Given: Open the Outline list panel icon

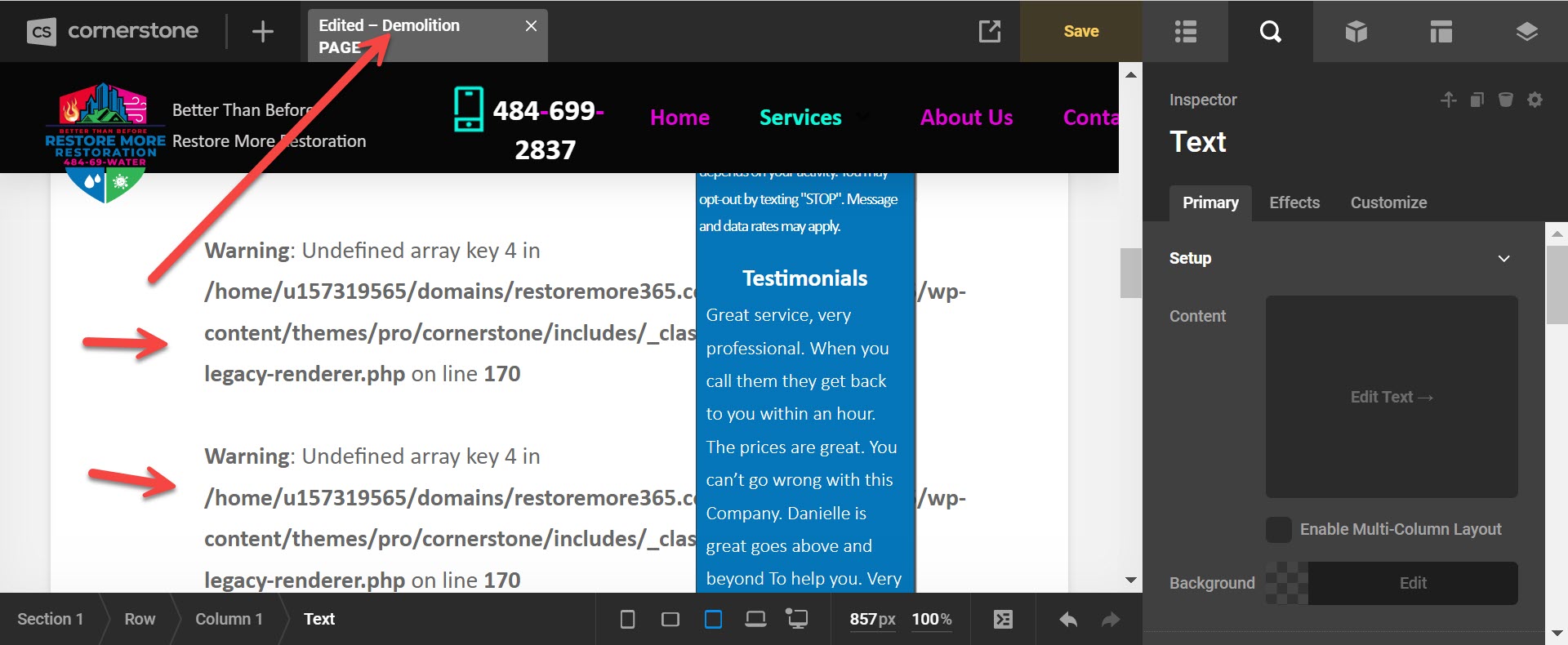Looking at the screenshot, I should [1185, 32].
